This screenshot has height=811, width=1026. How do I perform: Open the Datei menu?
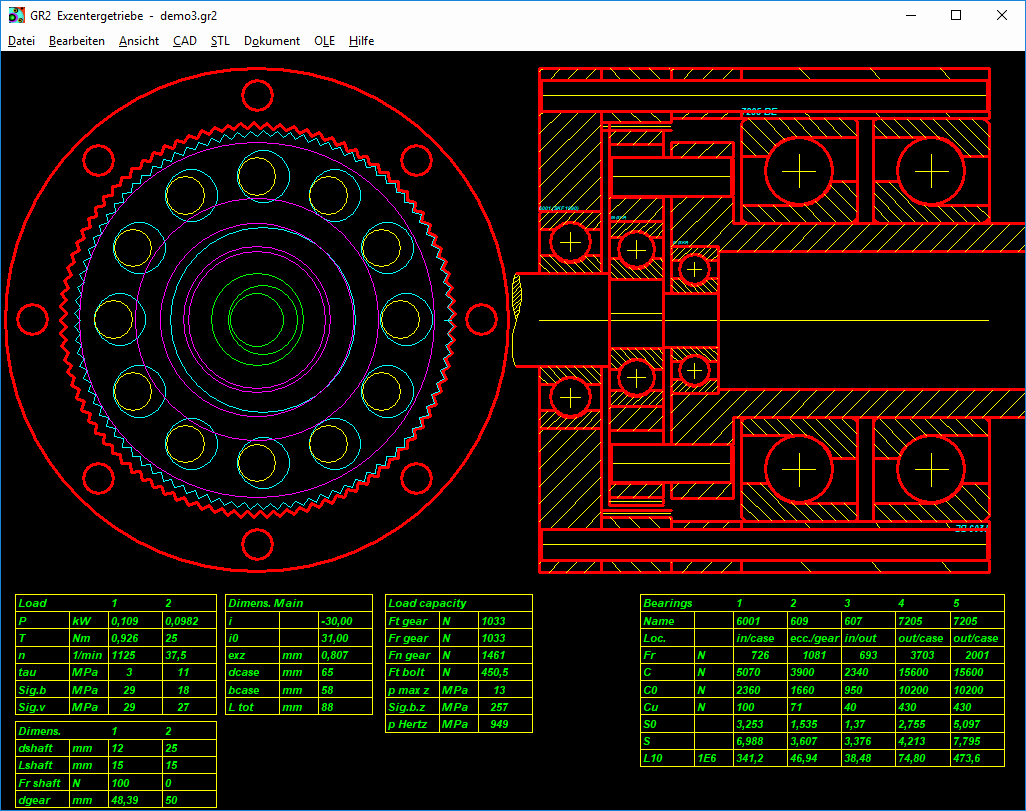(x=21, y=41)
